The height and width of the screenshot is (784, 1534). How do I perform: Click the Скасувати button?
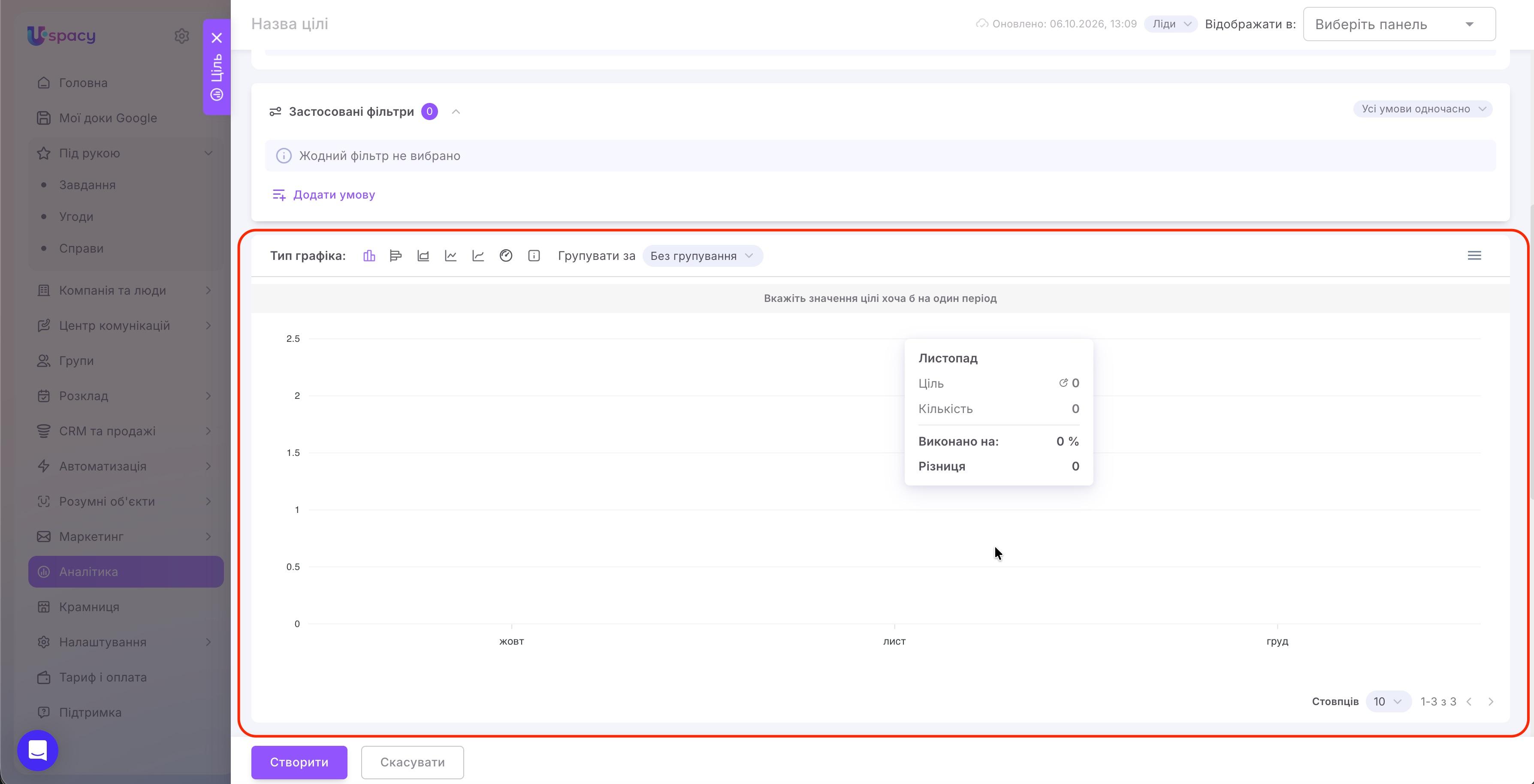tap(412, 763)
